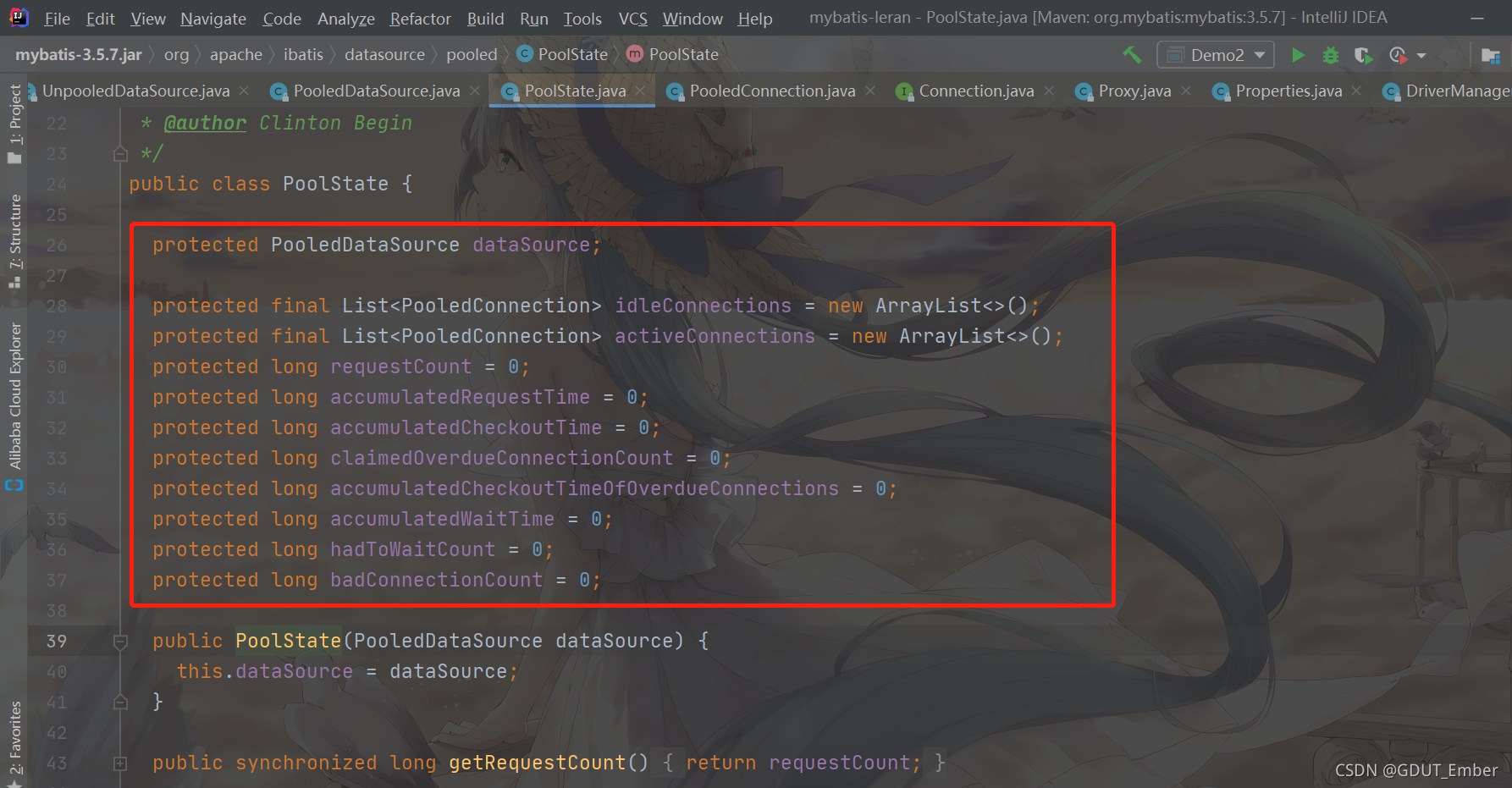Switch to PooledDataSource.java tab

click(x=376, y=91)
